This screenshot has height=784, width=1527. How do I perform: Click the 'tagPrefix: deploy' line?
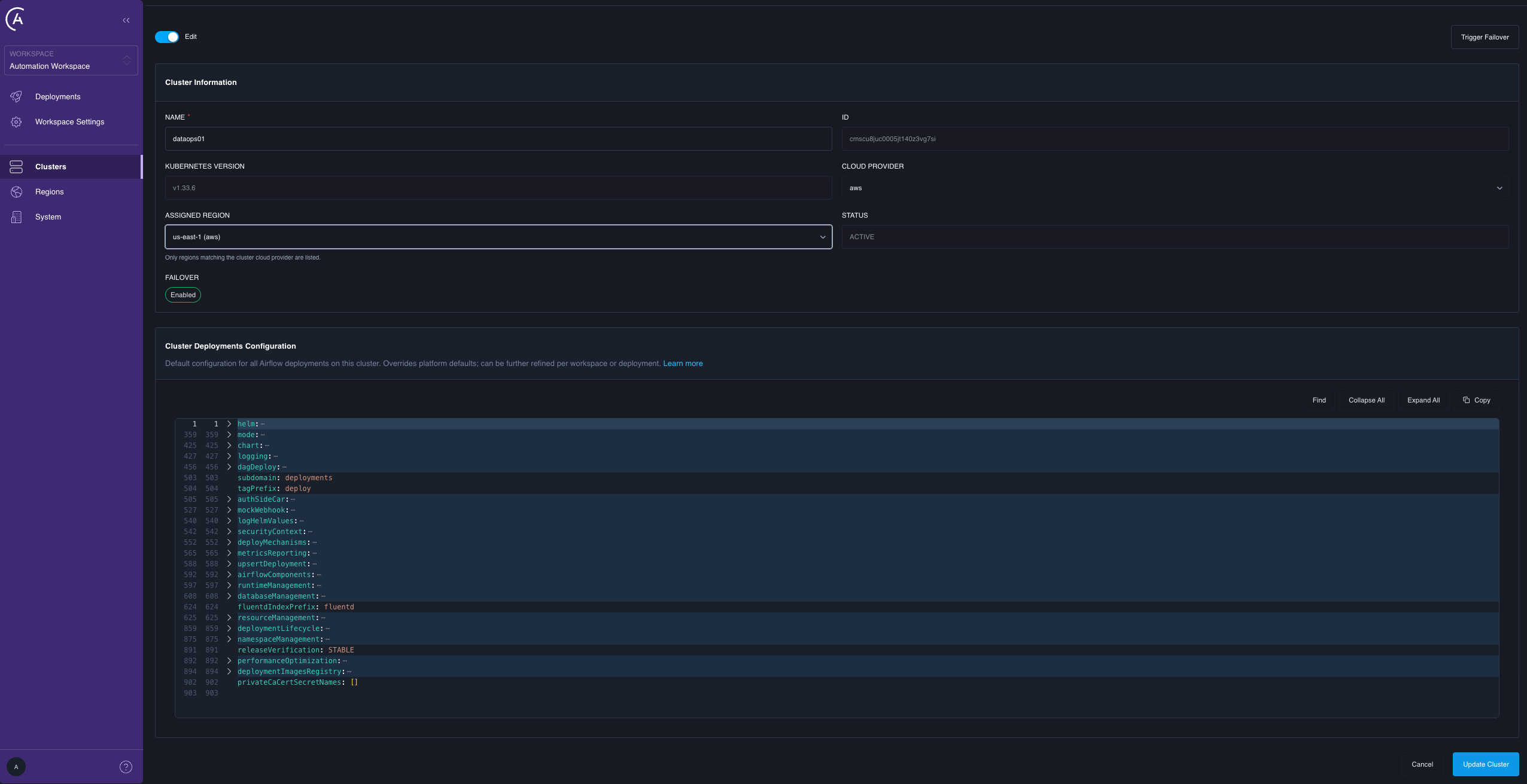click(274, 489)
